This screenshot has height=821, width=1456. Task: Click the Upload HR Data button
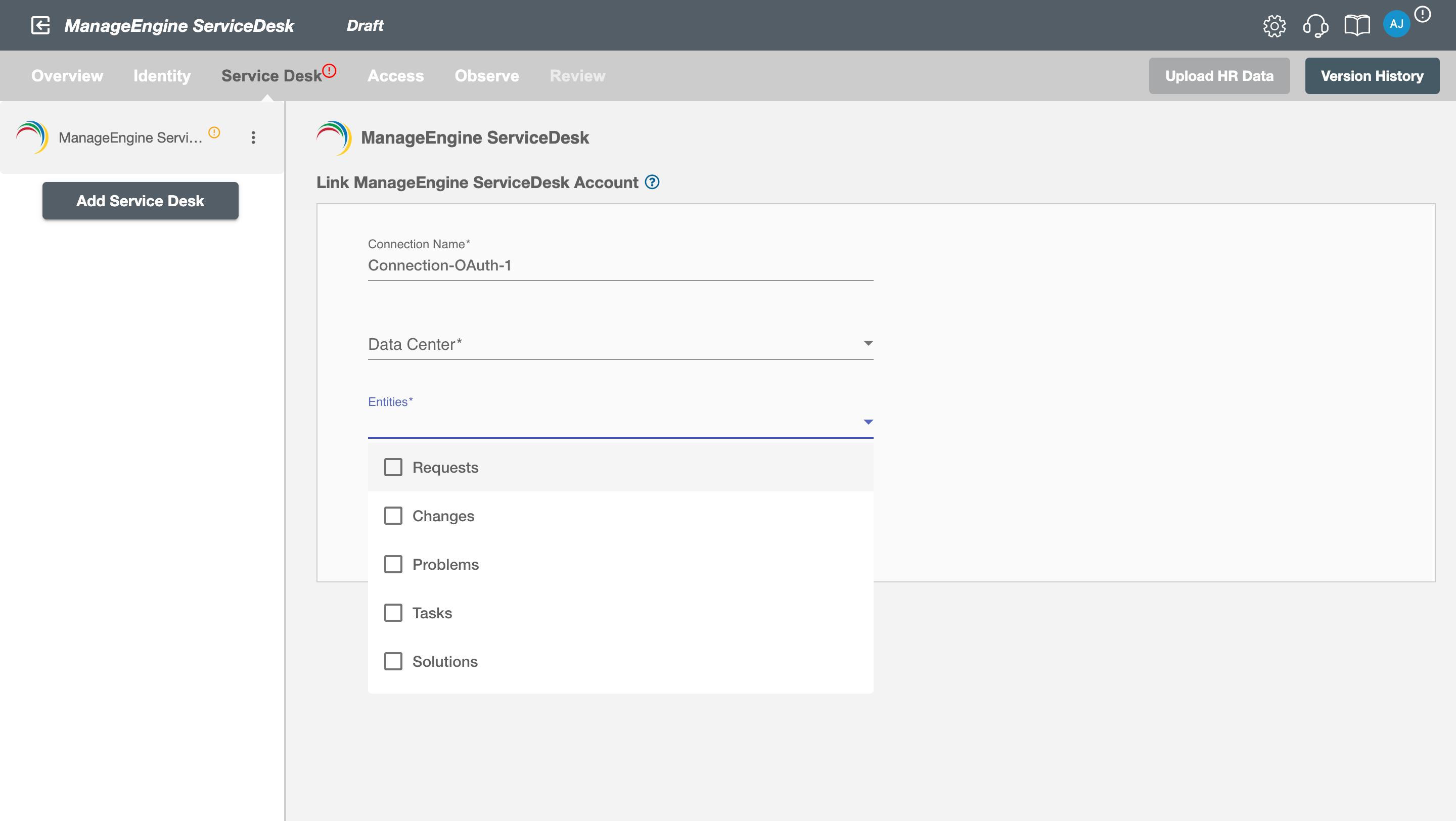[1219, 76]
